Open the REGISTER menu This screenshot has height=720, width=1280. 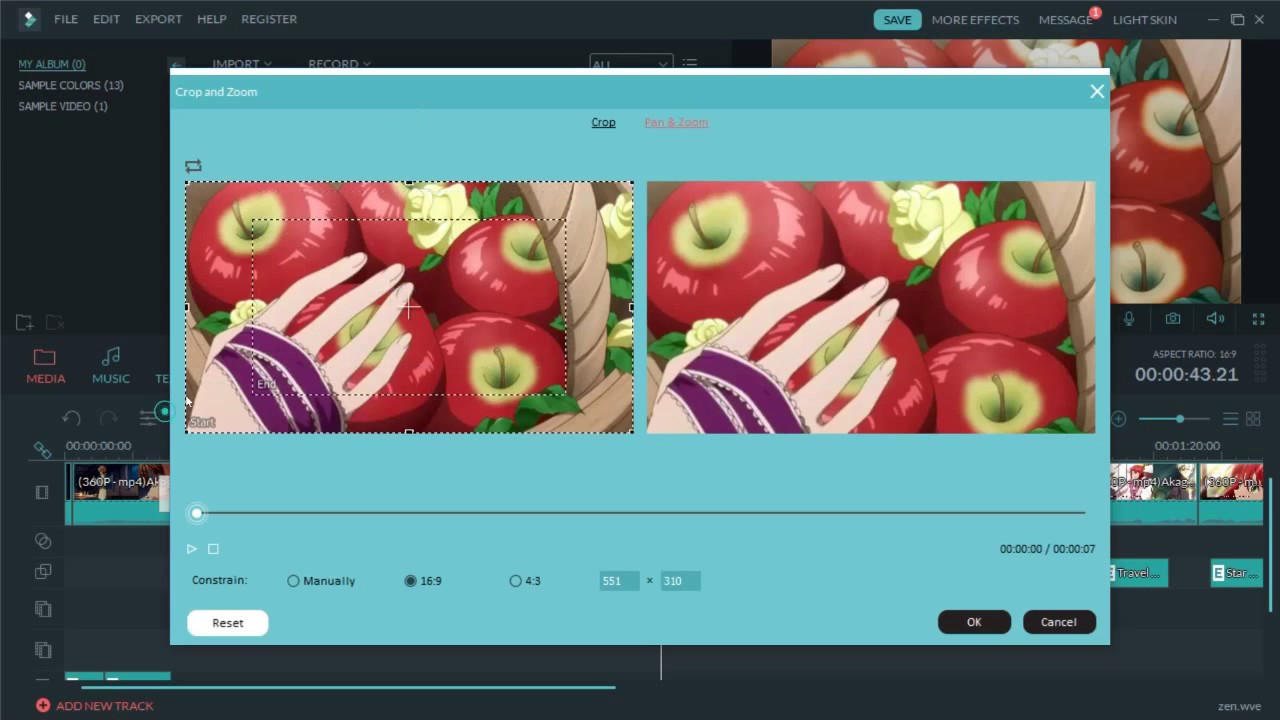point(269,19)
